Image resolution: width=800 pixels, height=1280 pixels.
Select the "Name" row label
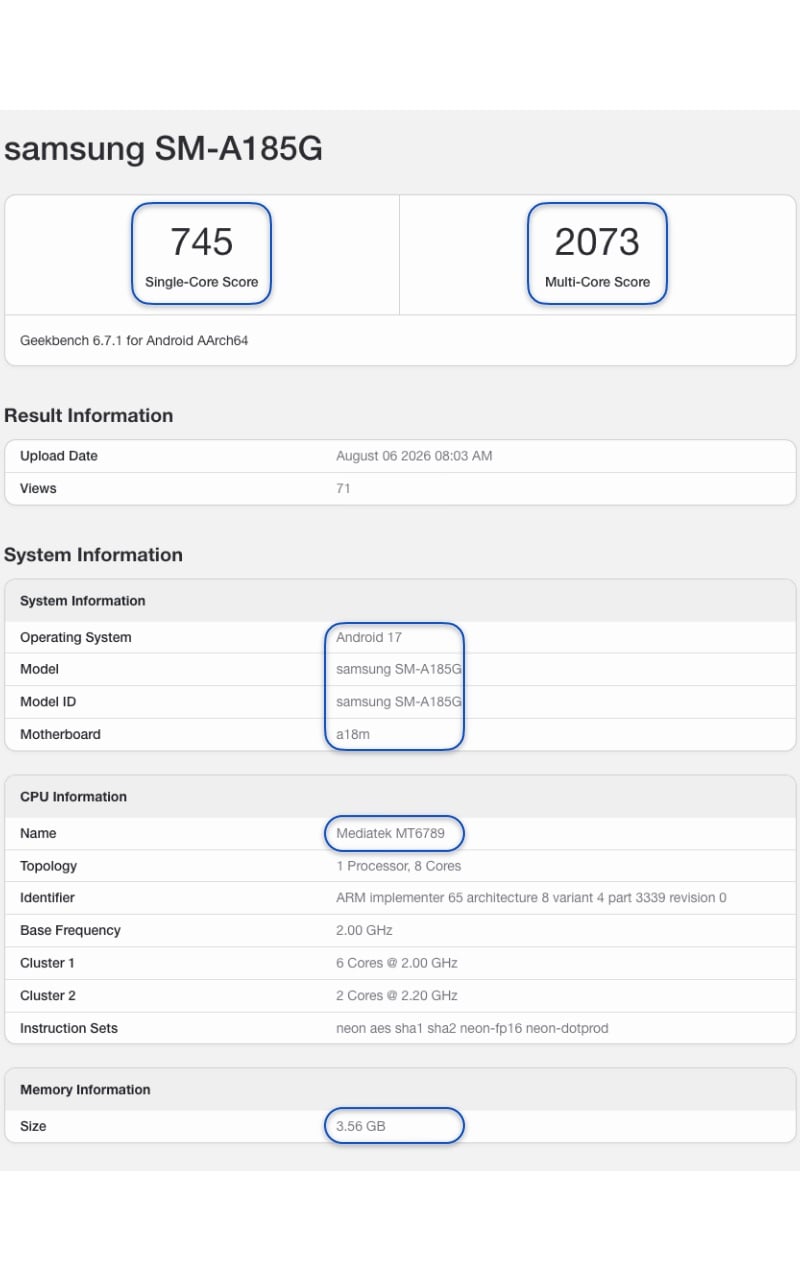pos(38,834)
